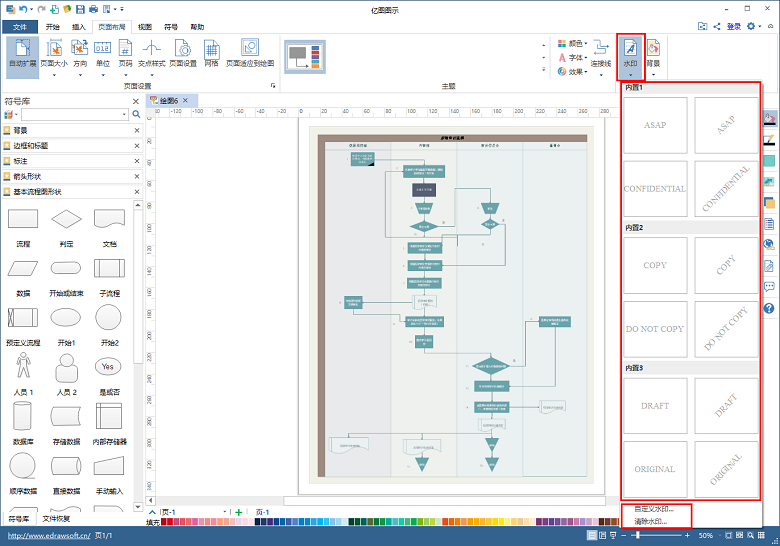
Task: Select the horizontal CONFIDENTIAL watermark thumbnail
Action: coord(655,189)
